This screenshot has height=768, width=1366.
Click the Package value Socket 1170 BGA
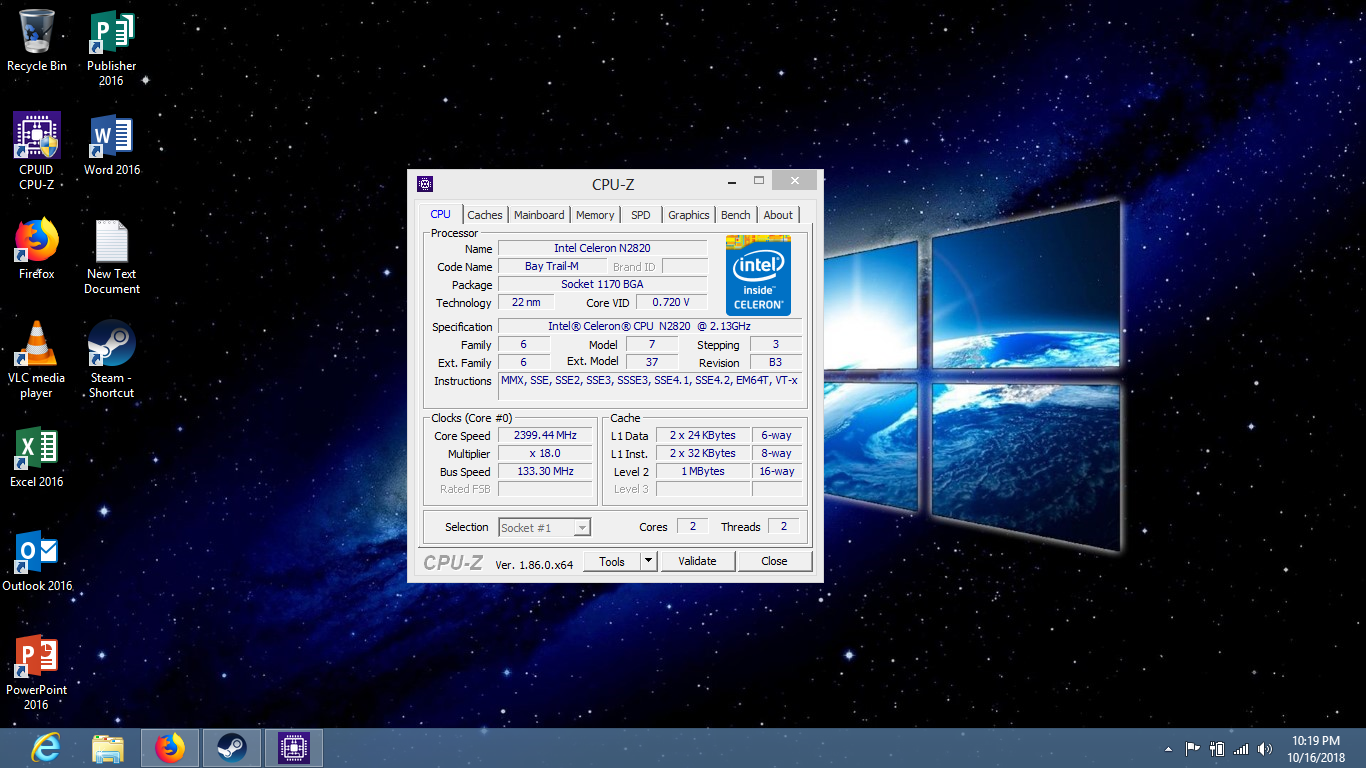click(x=603, y=284)
